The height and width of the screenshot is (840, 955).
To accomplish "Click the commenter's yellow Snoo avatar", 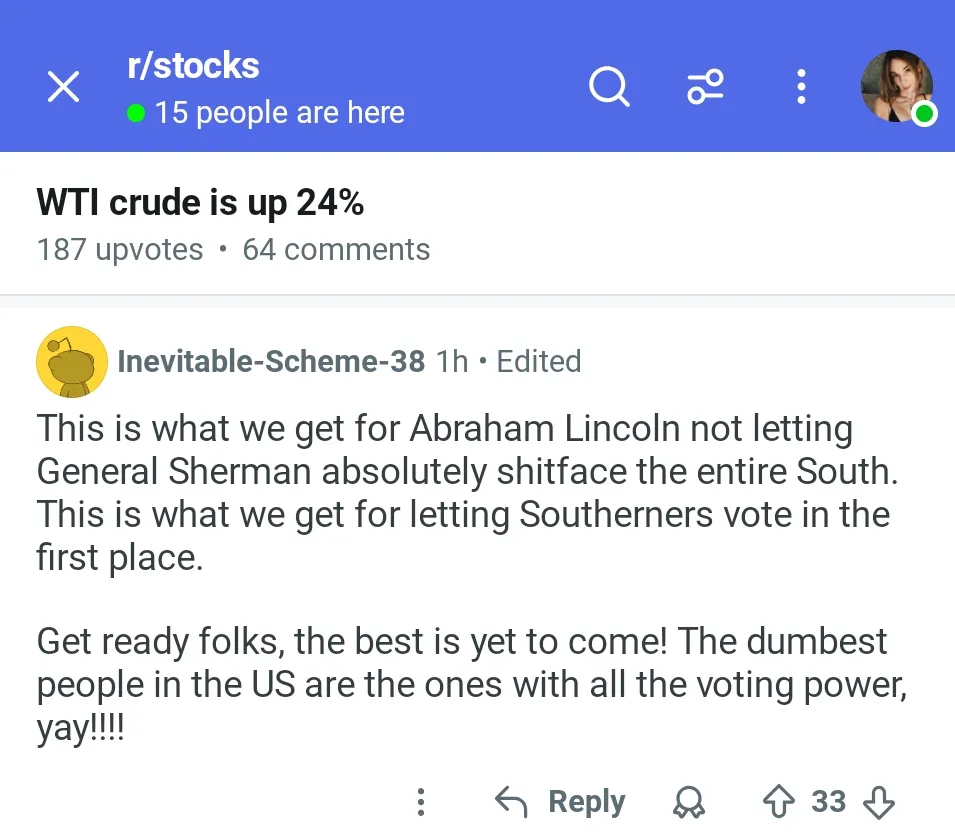I will tap(72, 362).
